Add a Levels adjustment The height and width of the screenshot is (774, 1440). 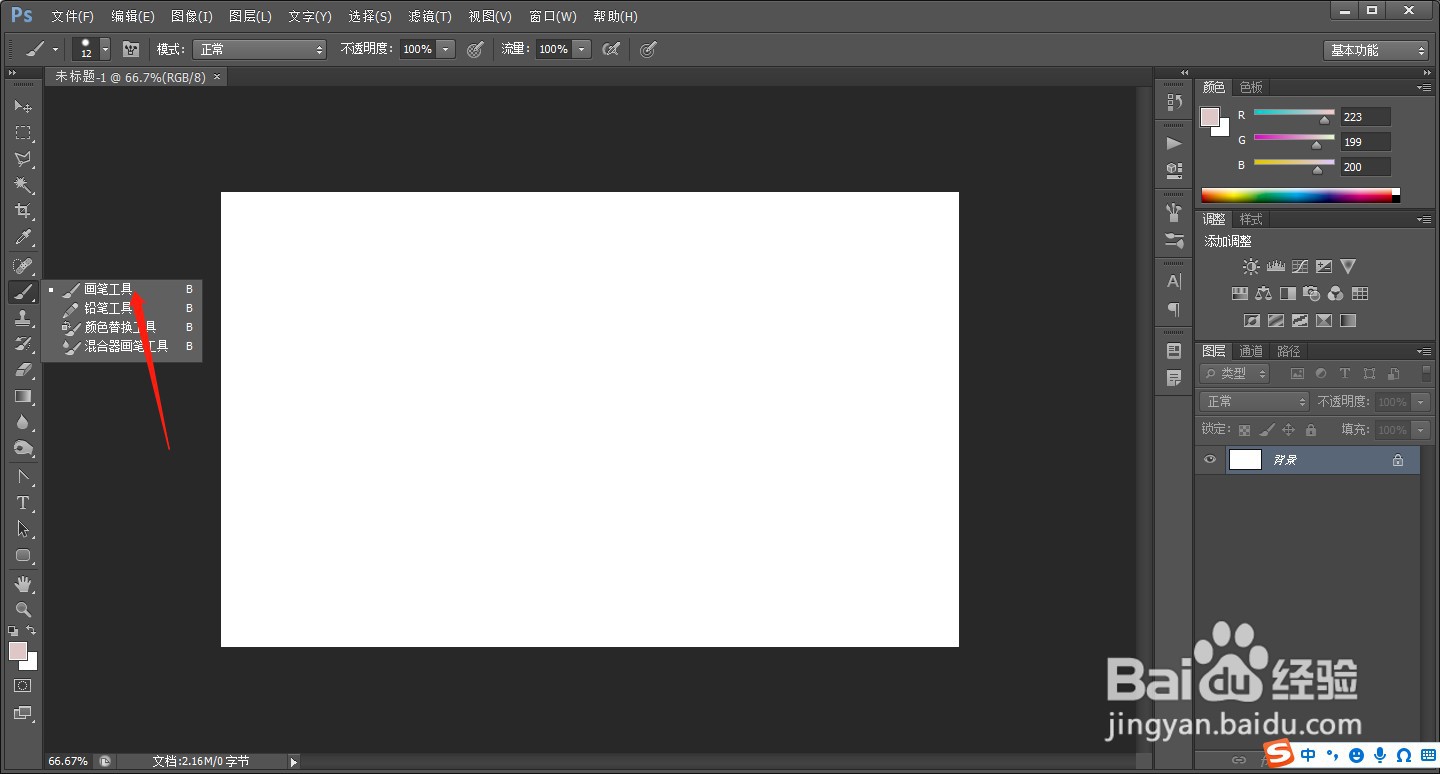click(x=1275, y=267)
